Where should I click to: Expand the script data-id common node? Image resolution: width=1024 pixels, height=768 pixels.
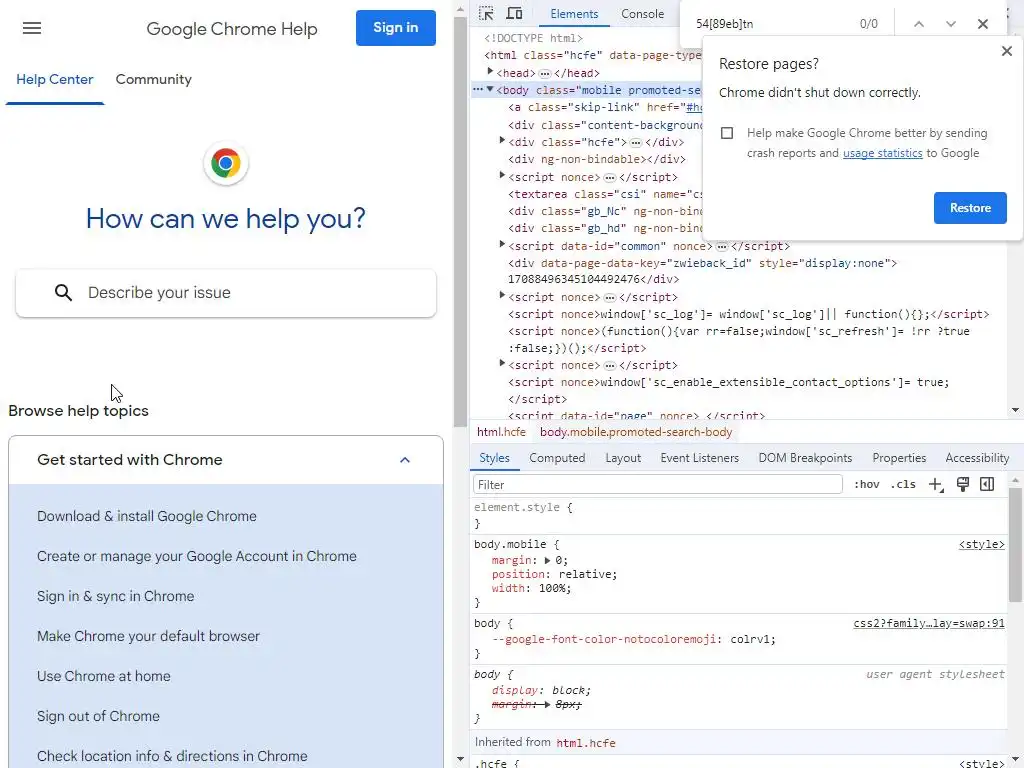coord(502,244)
